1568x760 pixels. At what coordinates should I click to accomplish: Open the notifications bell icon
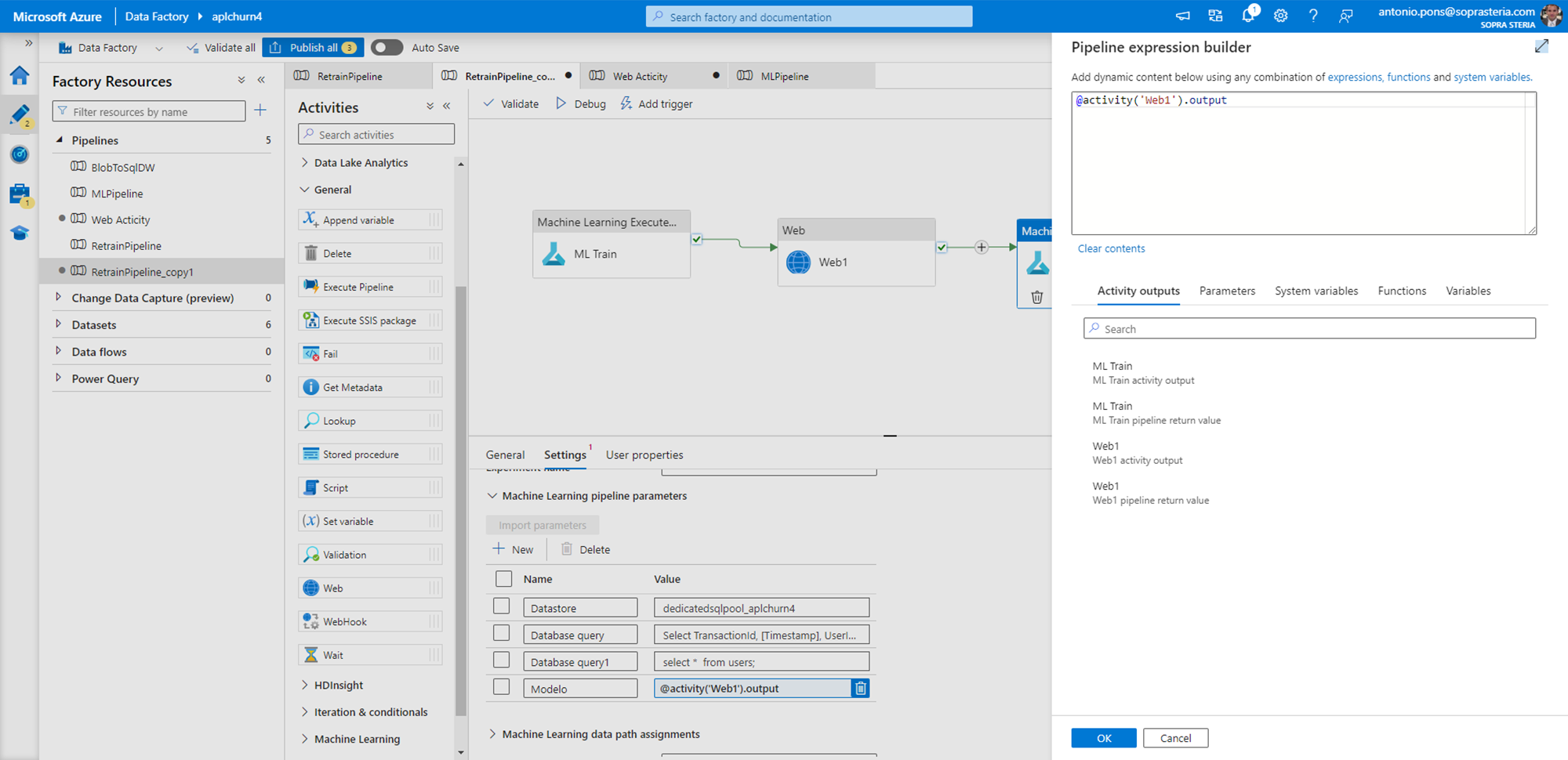pyautogui.click(x=1248, y=16)
